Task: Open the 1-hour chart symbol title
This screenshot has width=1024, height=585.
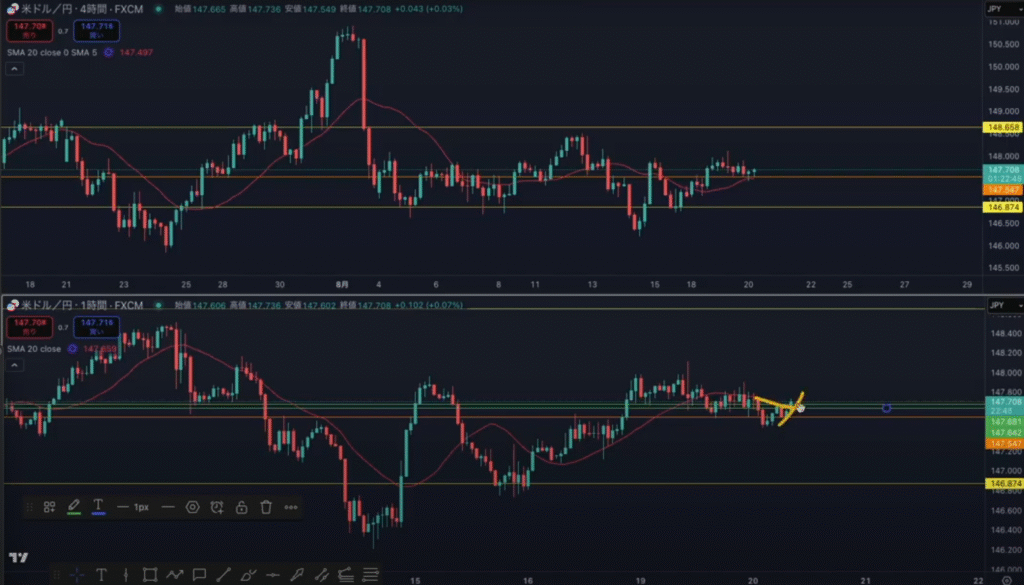Action: tap(82, 306)
